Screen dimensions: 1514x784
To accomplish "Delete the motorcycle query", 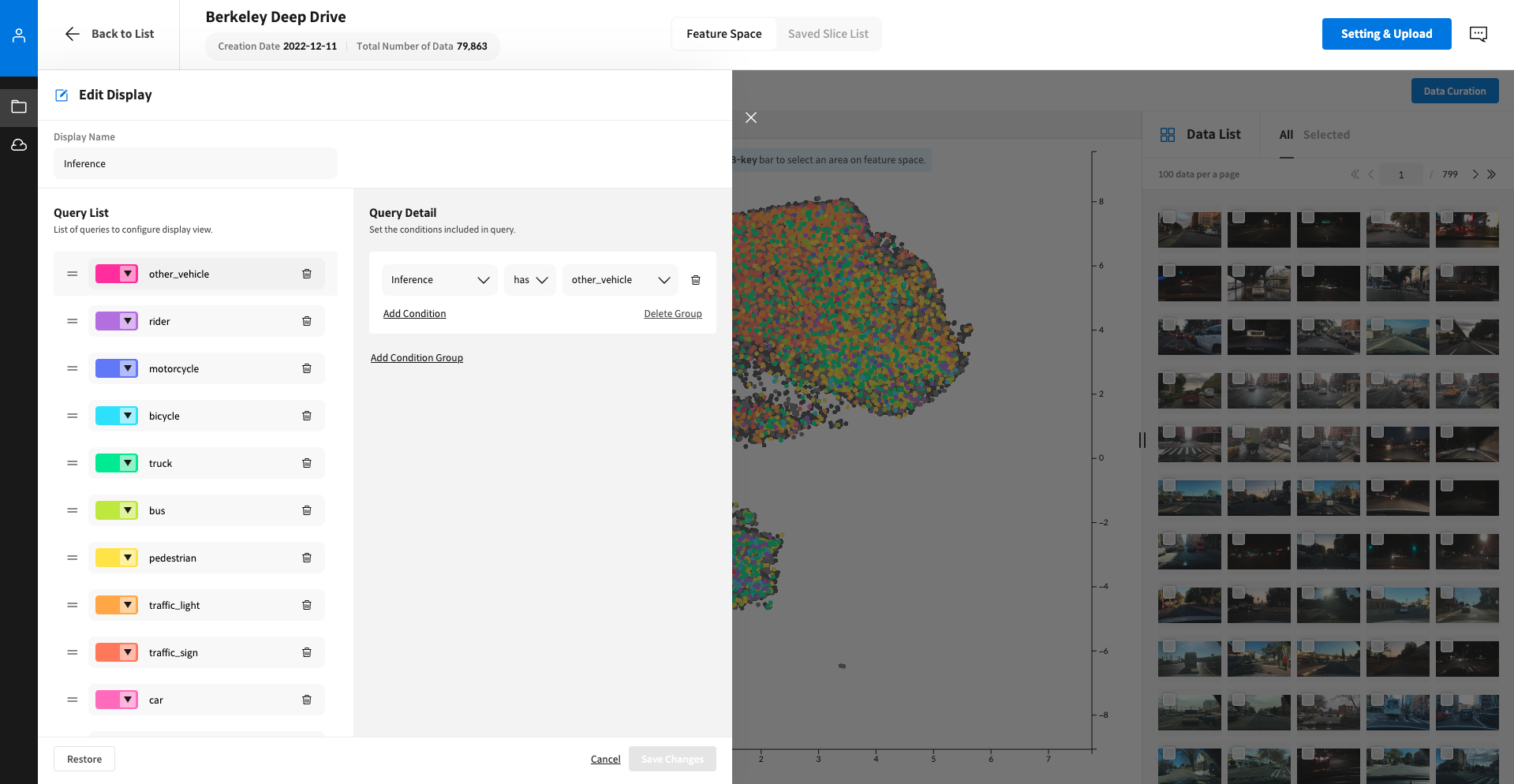I will 307,368.
